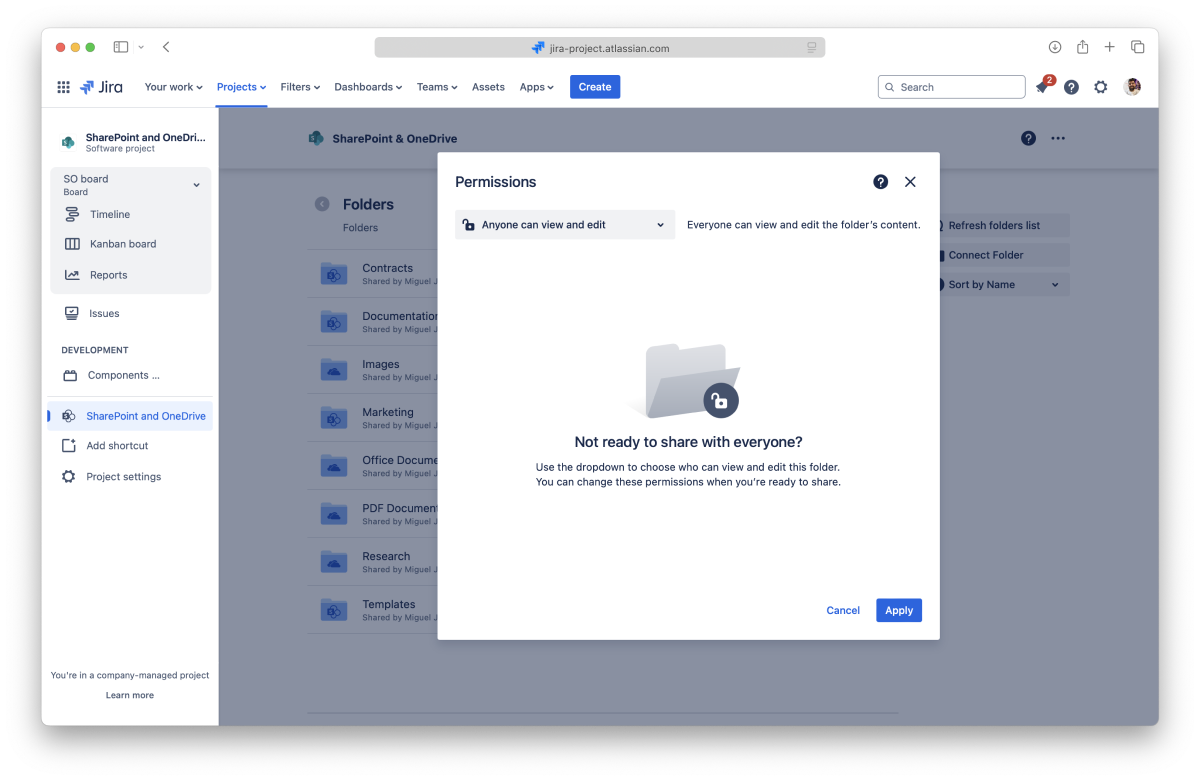
Task: Open the Jira app switcher grid icon
Action: pos(64,87)
